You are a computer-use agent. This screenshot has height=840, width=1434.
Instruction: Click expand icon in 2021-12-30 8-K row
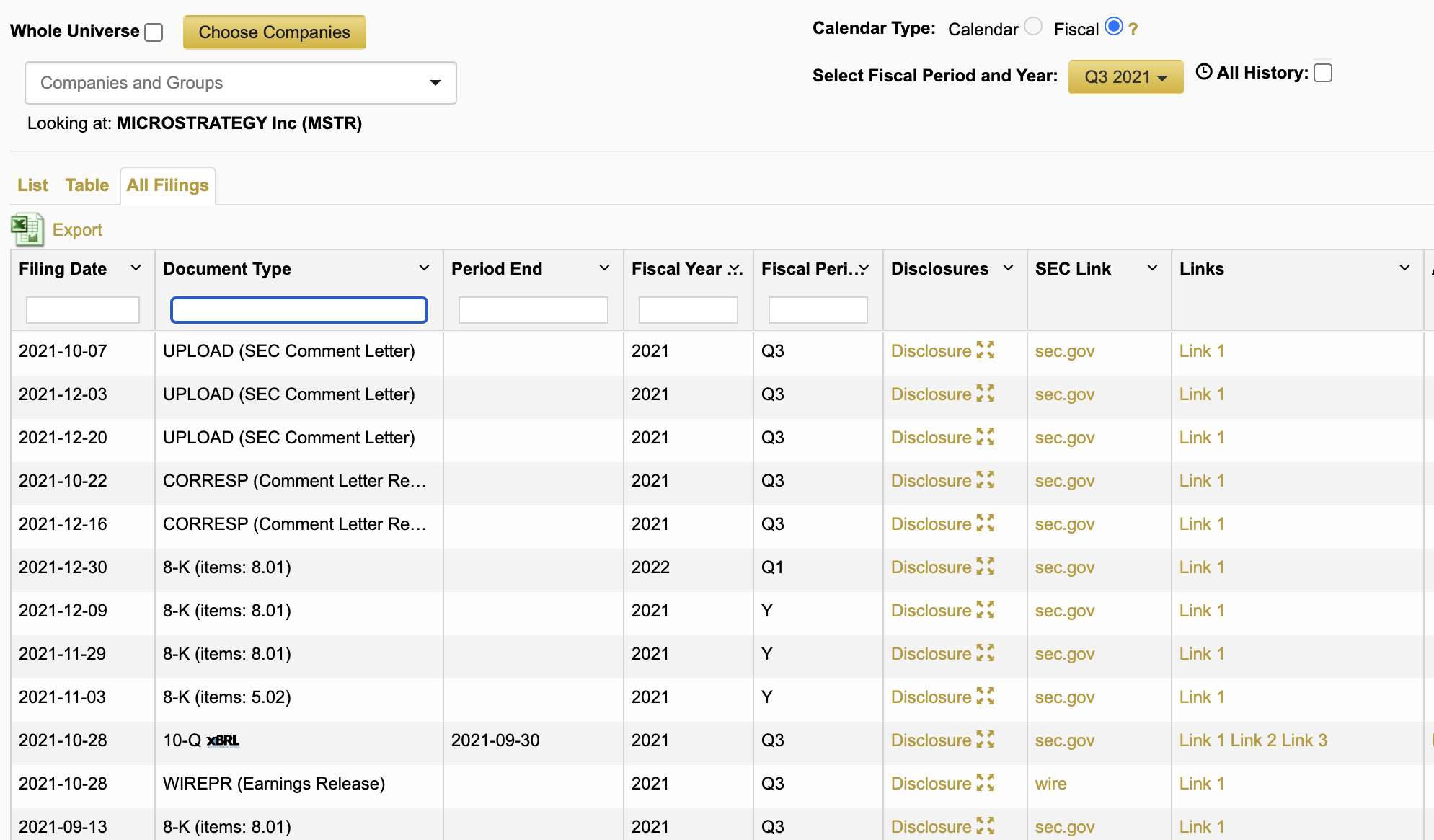[986, 567]
